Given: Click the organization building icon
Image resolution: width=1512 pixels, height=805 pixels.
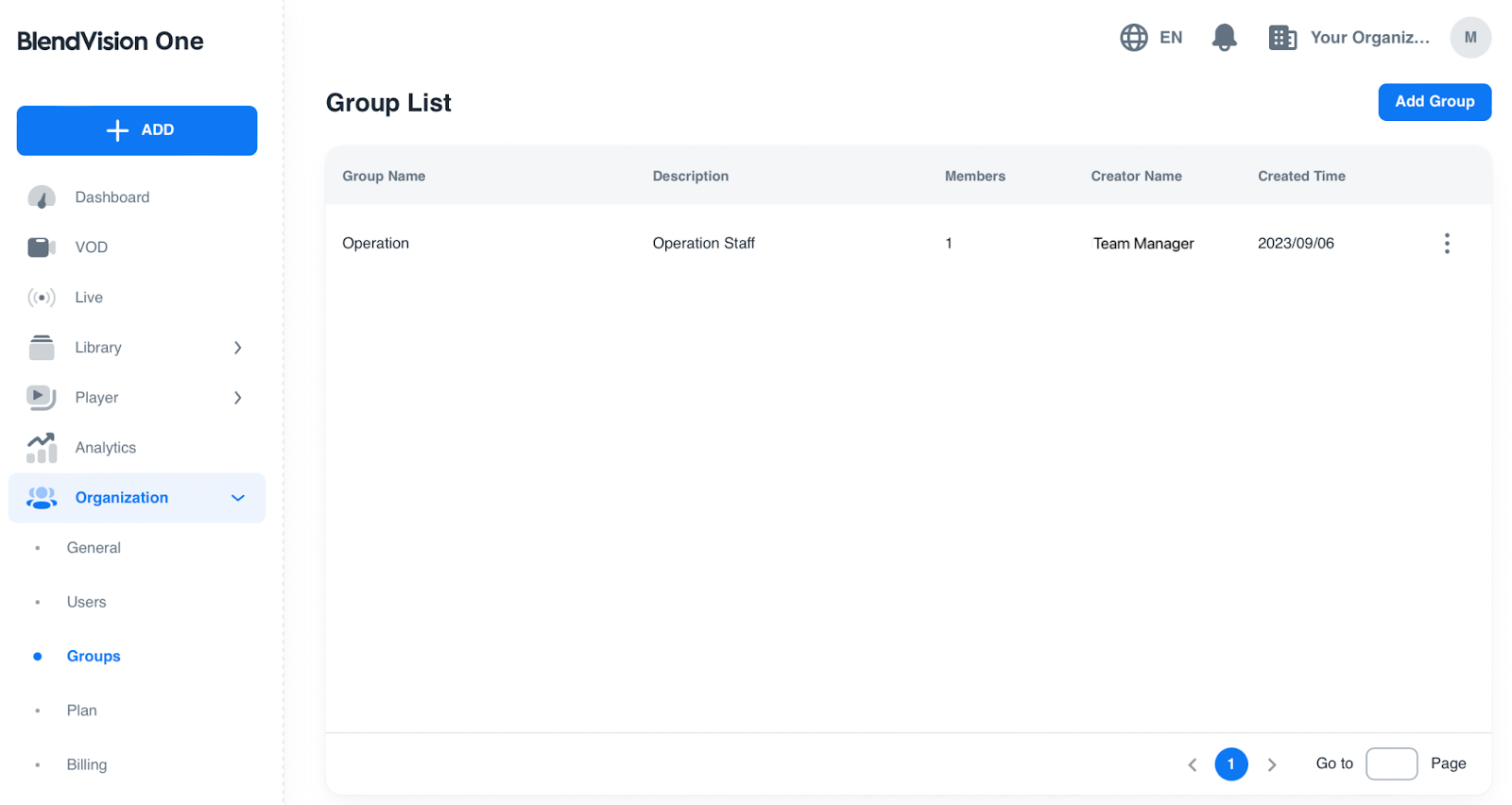Looking at the screenshot, I should click(x=1281, y=38).
